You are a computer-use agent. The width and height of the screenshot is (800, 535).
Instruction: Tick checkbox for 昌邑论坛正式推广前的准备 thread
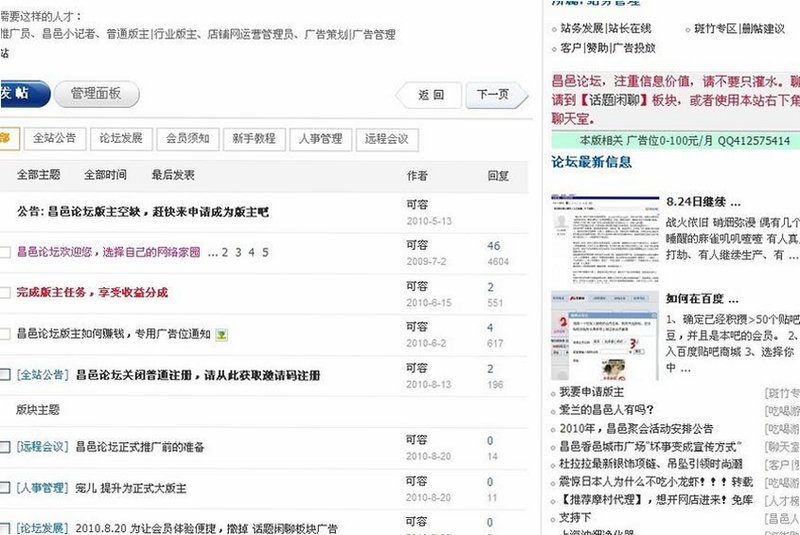pos(5,447)
